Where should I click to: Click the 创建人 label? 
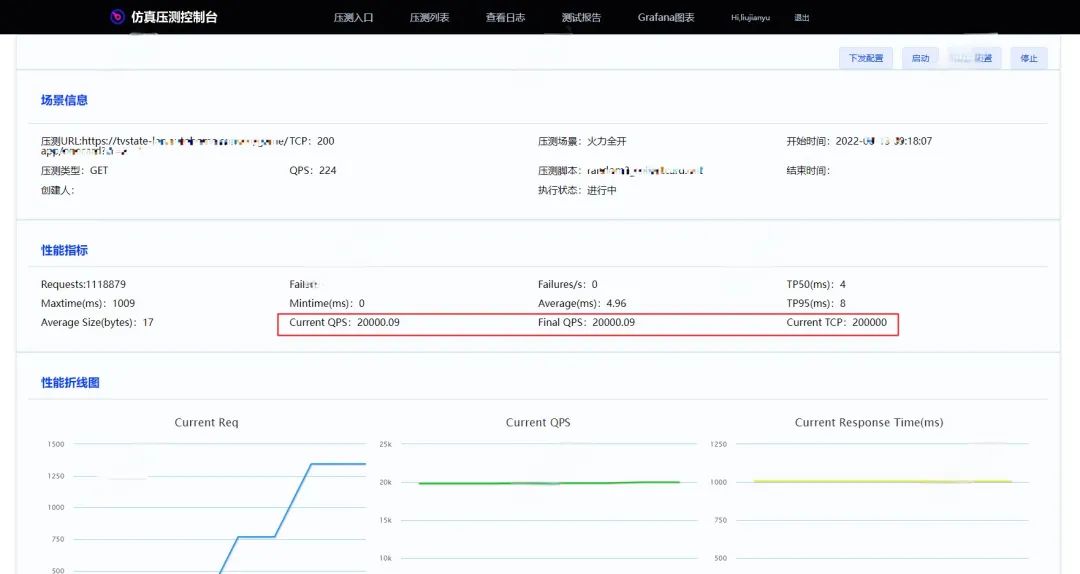click(x=57, y=190)
